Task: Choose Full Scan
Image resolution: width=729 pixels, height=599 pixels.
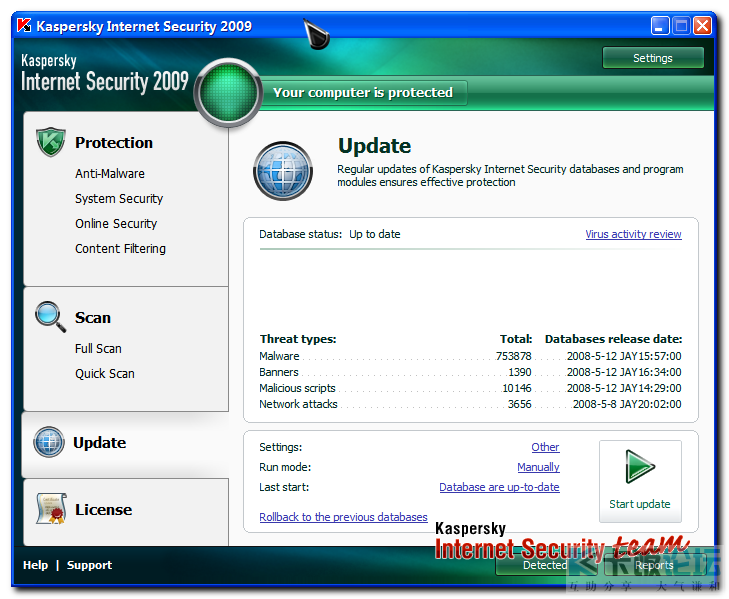Action: [x=98, y=348]
